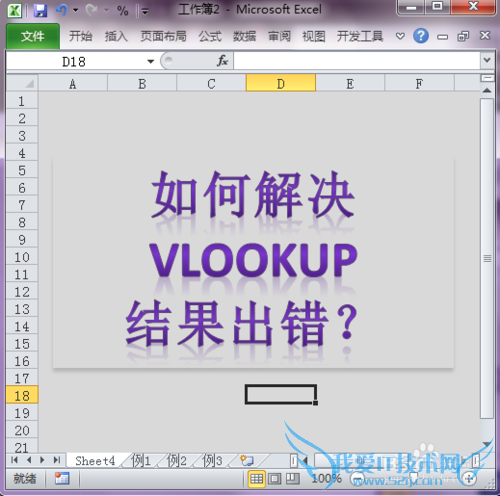Viewport: 500px width, 496px height.
Task: Minimize the workbook window inside Excel
Action: click(x=442, y=37)
